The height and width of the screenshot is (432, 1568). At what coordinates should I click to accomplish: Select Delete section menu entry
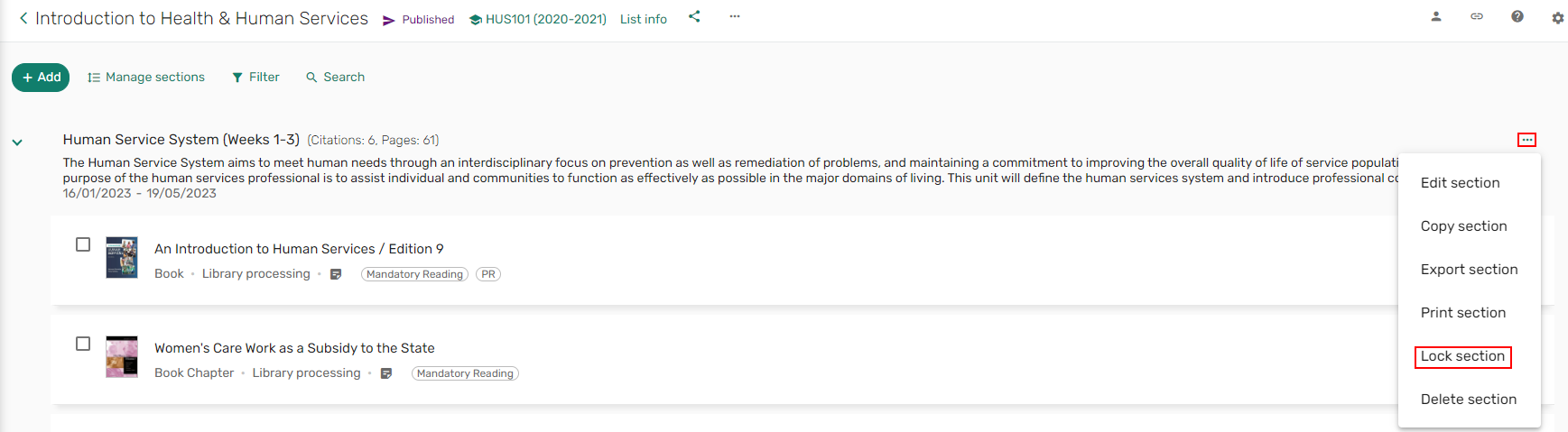(1469, 400)
